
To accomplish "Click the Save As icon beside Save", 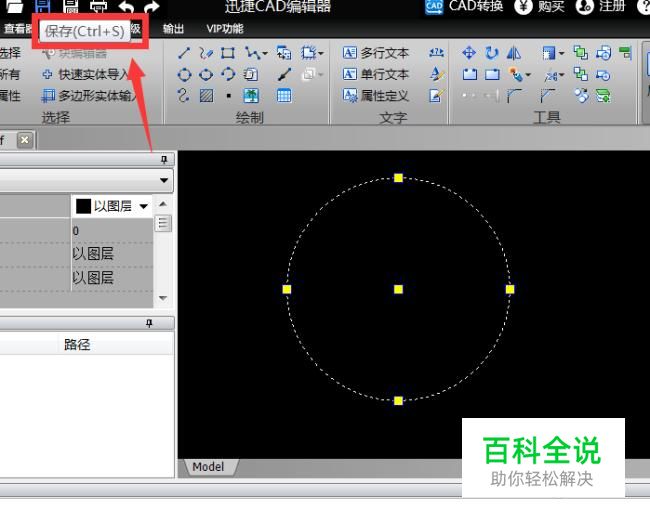I will (x=71, y=6).
